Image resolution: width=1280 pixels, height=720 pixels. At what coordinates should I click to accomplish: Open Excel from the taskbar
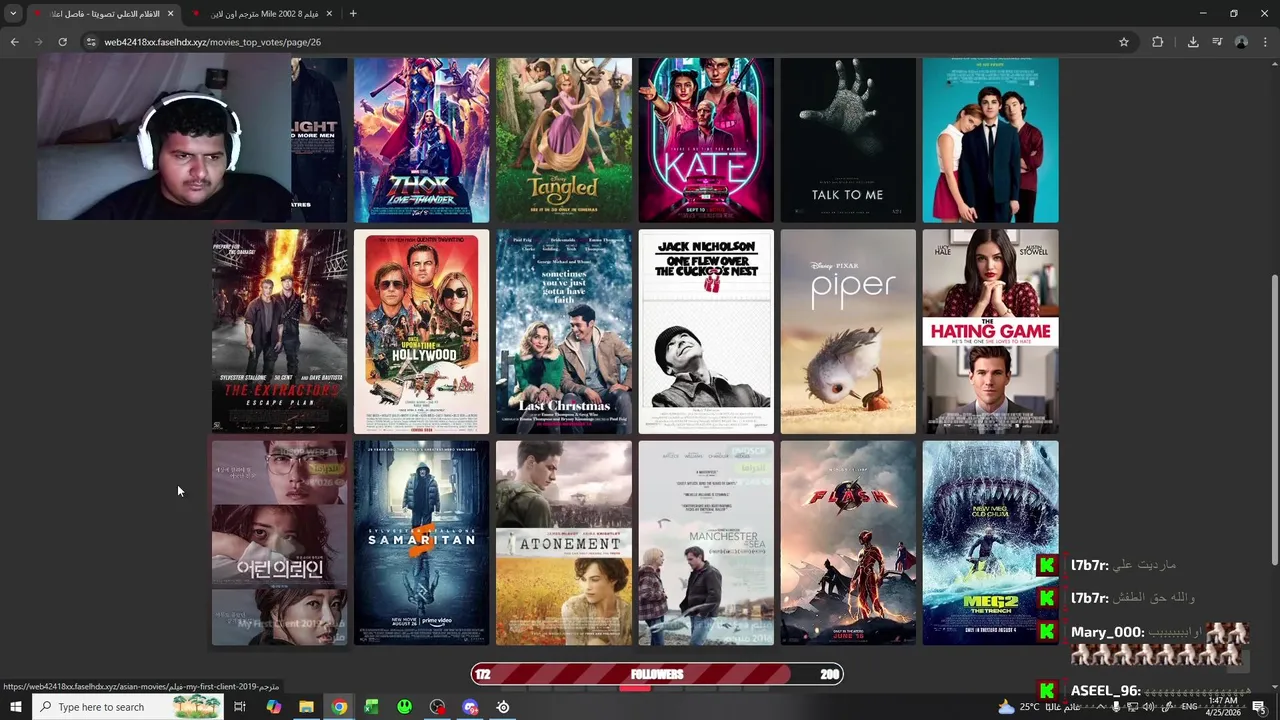pyautogui.click(x=372, y=707)
